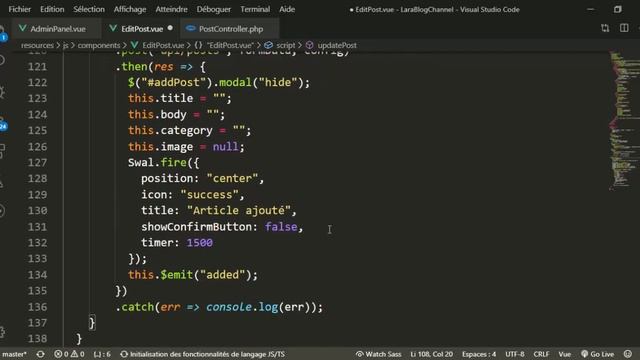This screenshot has width=640, height=360.
Task: Expand the js breadcrumb folder
Action: [65, 45]
